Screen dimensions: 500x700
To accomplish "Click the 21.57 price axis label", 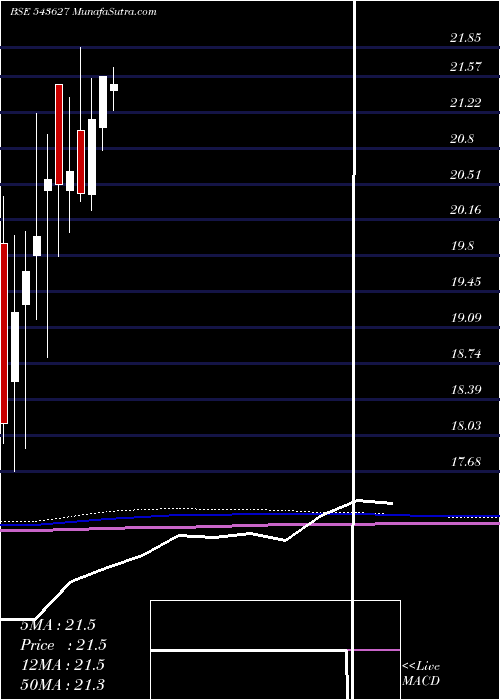I will click(466, 67).
